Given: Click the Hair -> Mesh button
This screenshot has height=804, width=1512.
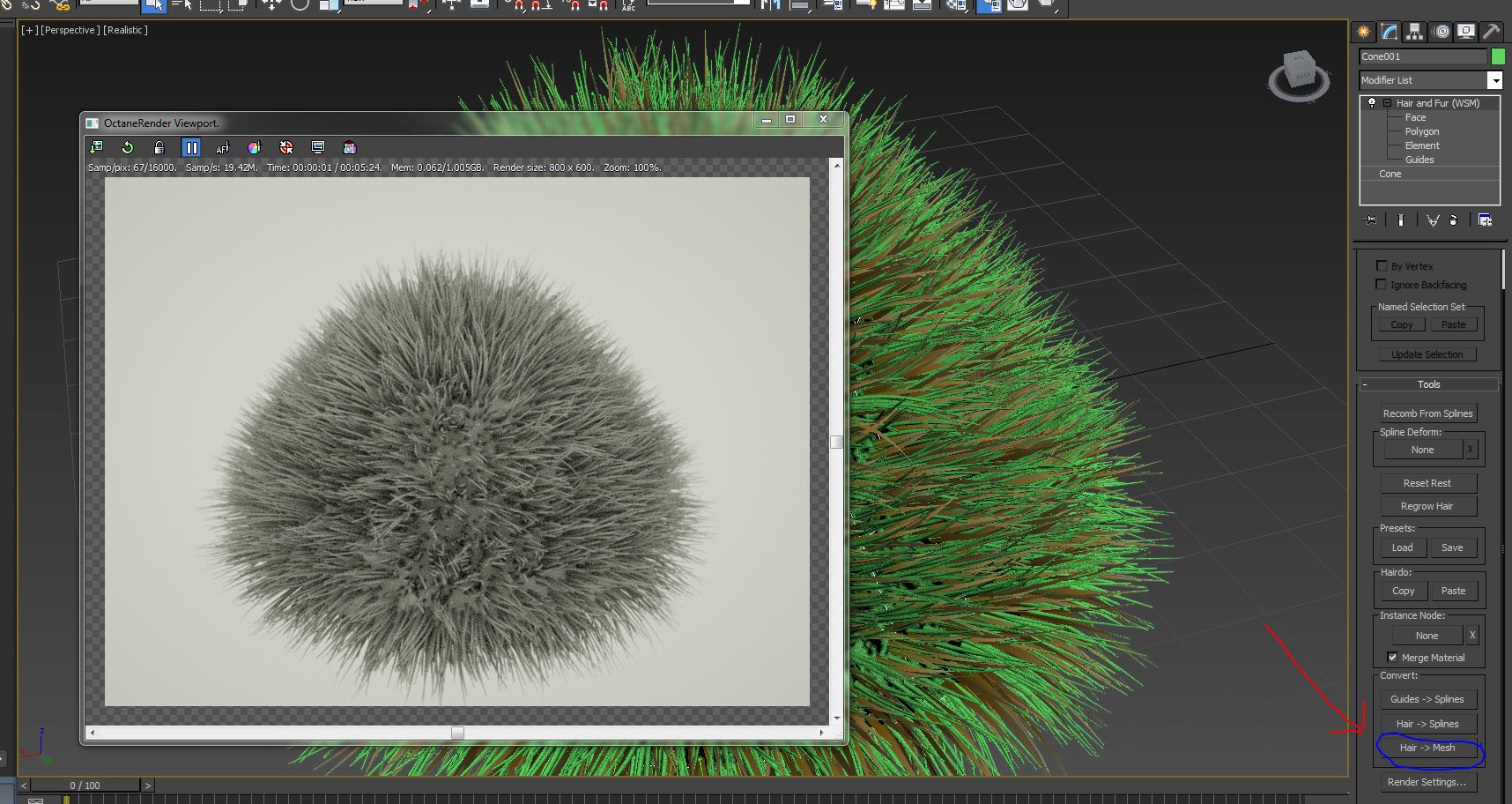Looking at the screenshot, I should pyautogui.click(x=1427, y=748).
